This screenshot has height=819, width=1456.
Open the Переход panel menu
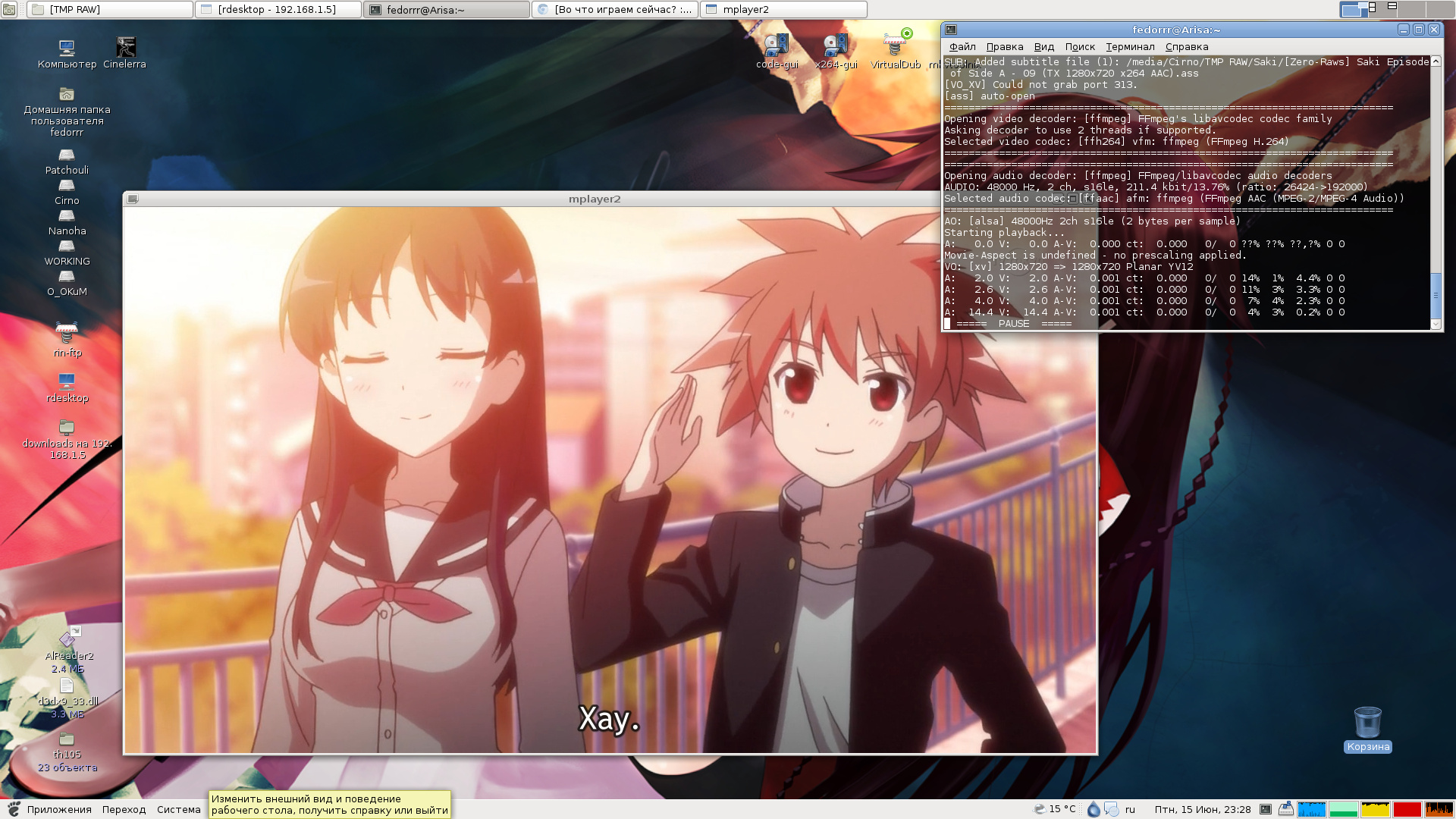point(124,809)
